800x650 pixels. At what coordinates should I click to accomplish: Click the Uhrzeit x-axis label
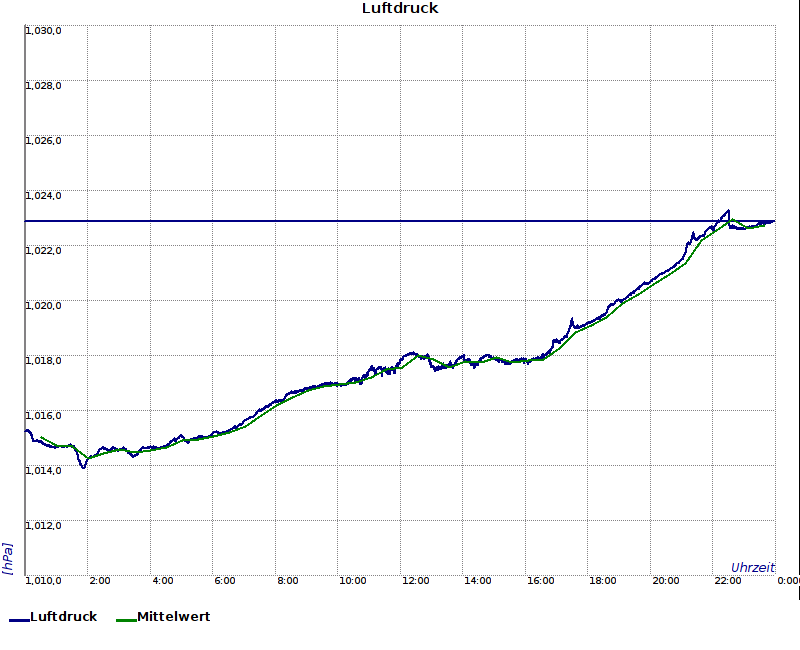(752, 567)
